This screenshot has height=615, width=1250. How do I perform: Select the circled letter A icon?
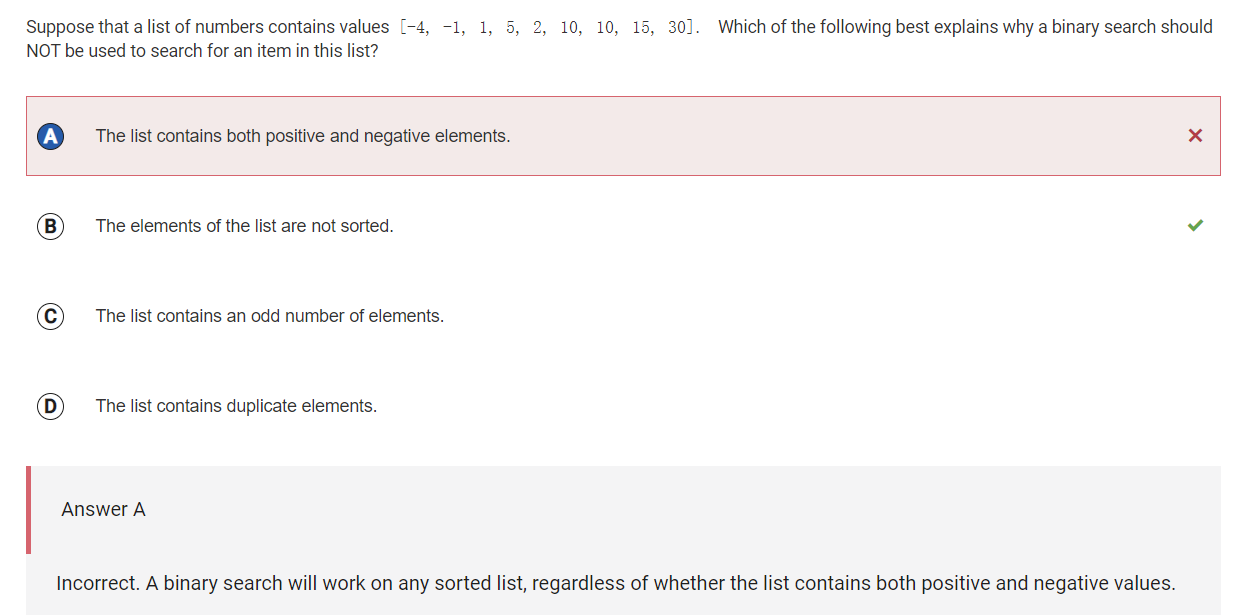pos(51,136)
